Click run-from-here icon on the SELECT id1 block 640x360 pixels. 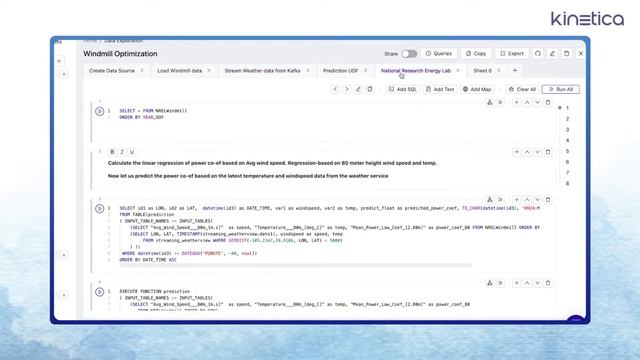tap(500, 200)
